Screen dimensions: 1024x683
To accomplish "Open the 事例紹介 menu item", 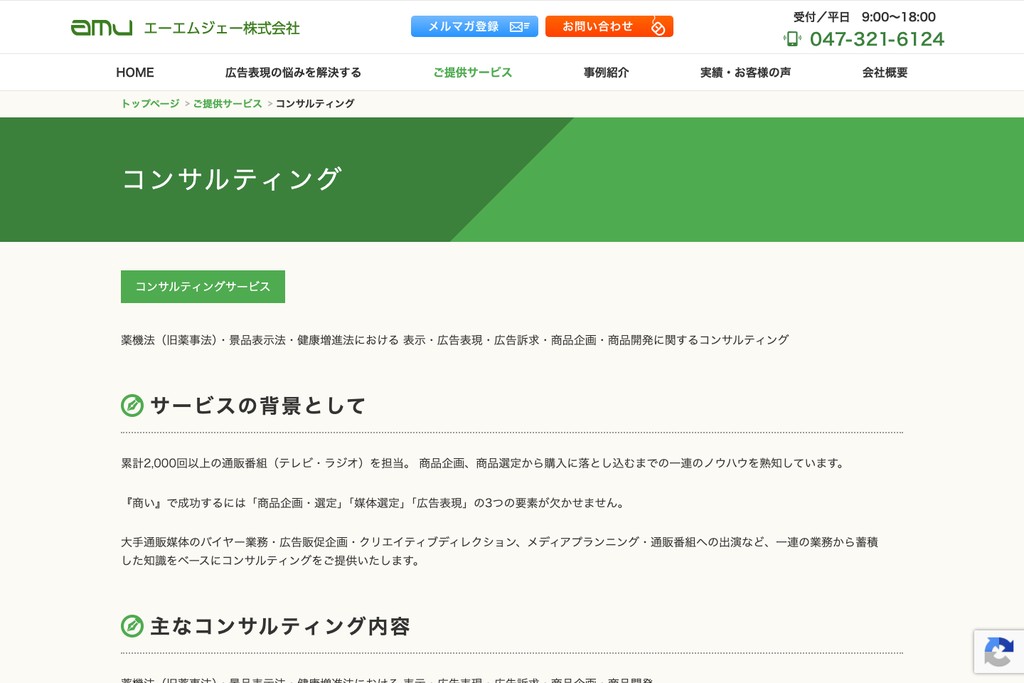I will click(606, 72).
